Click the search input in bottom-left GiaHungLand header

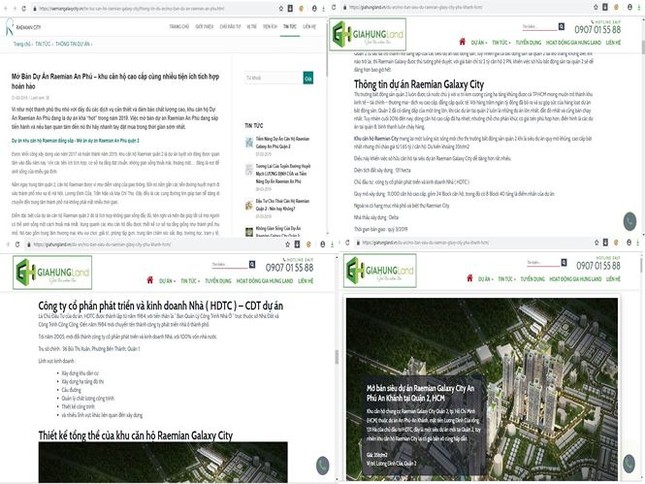[x=230, y=264]
